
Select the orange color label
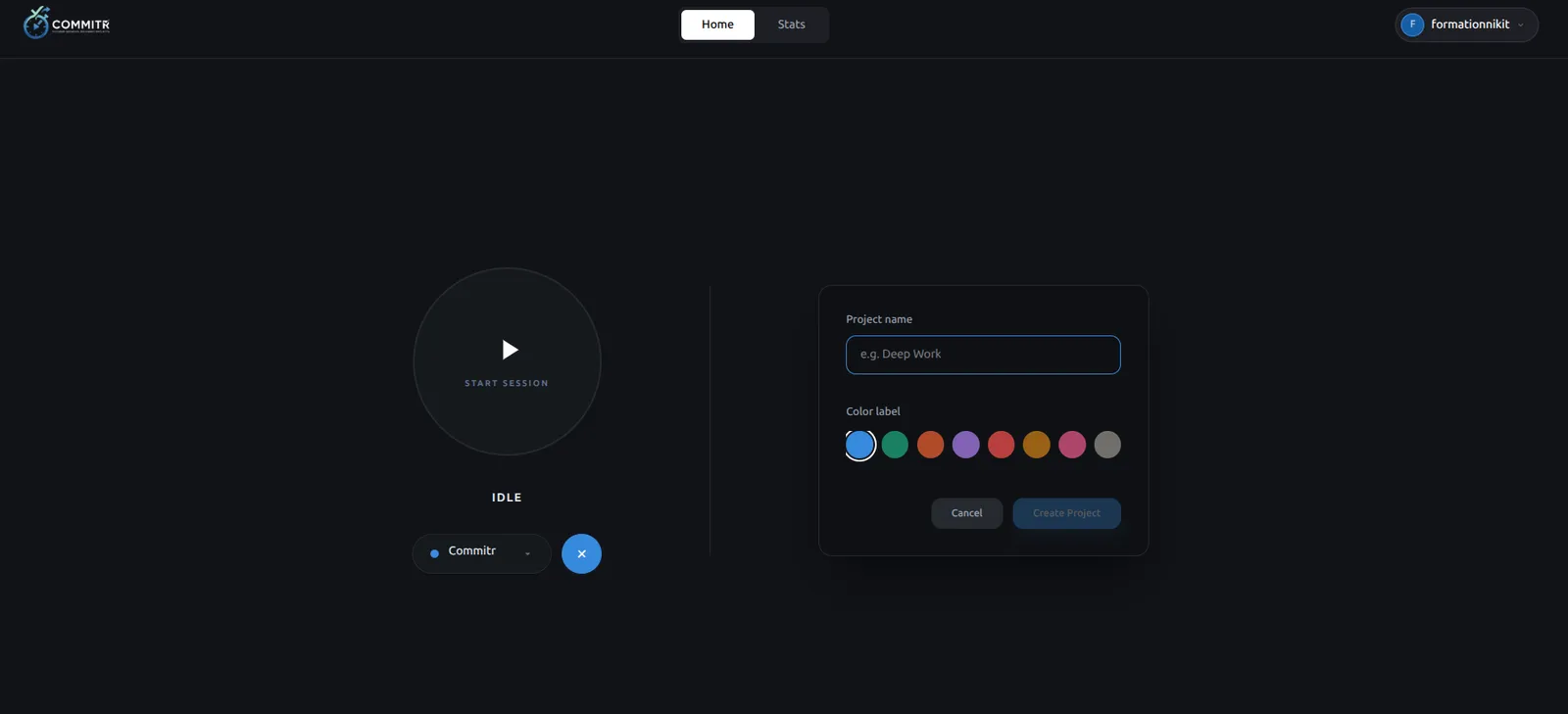tap(930, 445)
